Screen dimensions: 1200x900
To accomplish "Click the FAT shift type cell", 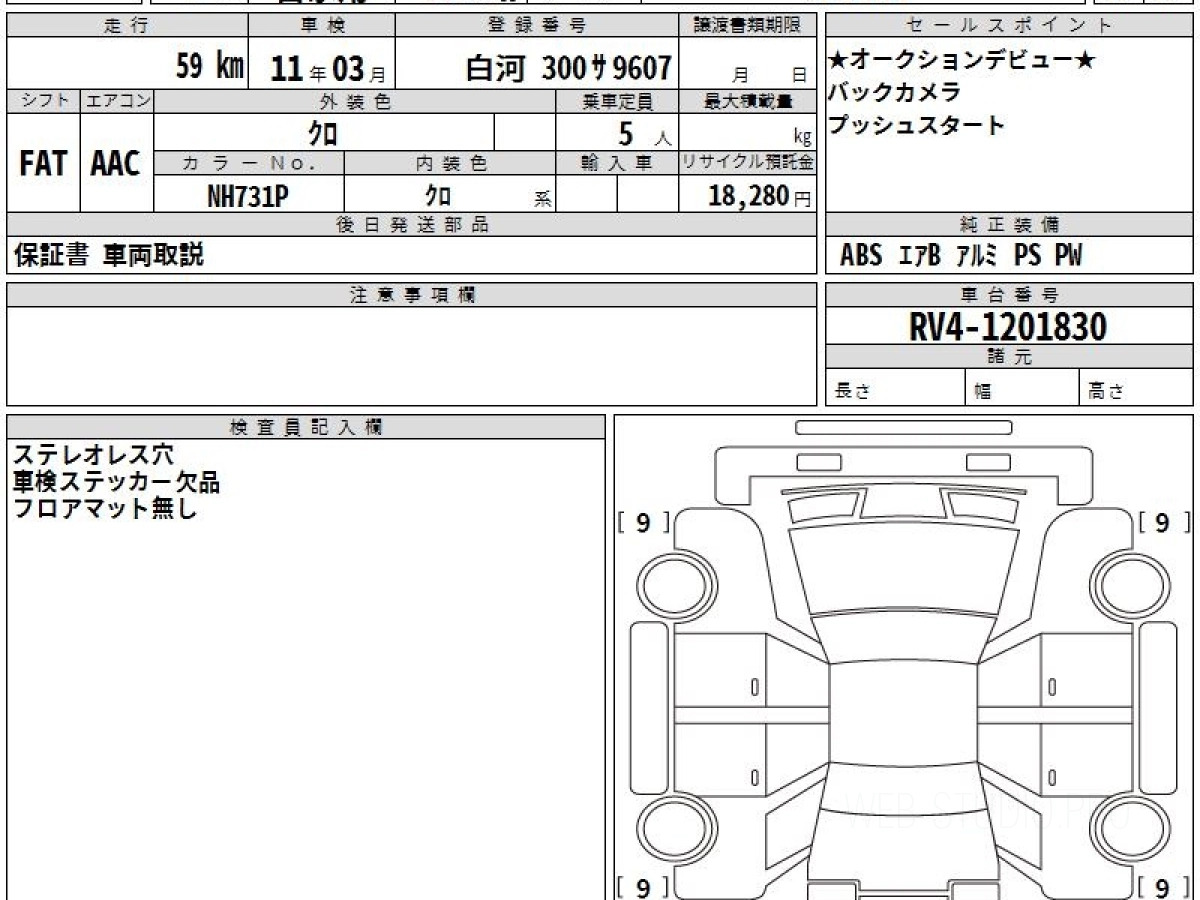I will click(x=43, y=164).
